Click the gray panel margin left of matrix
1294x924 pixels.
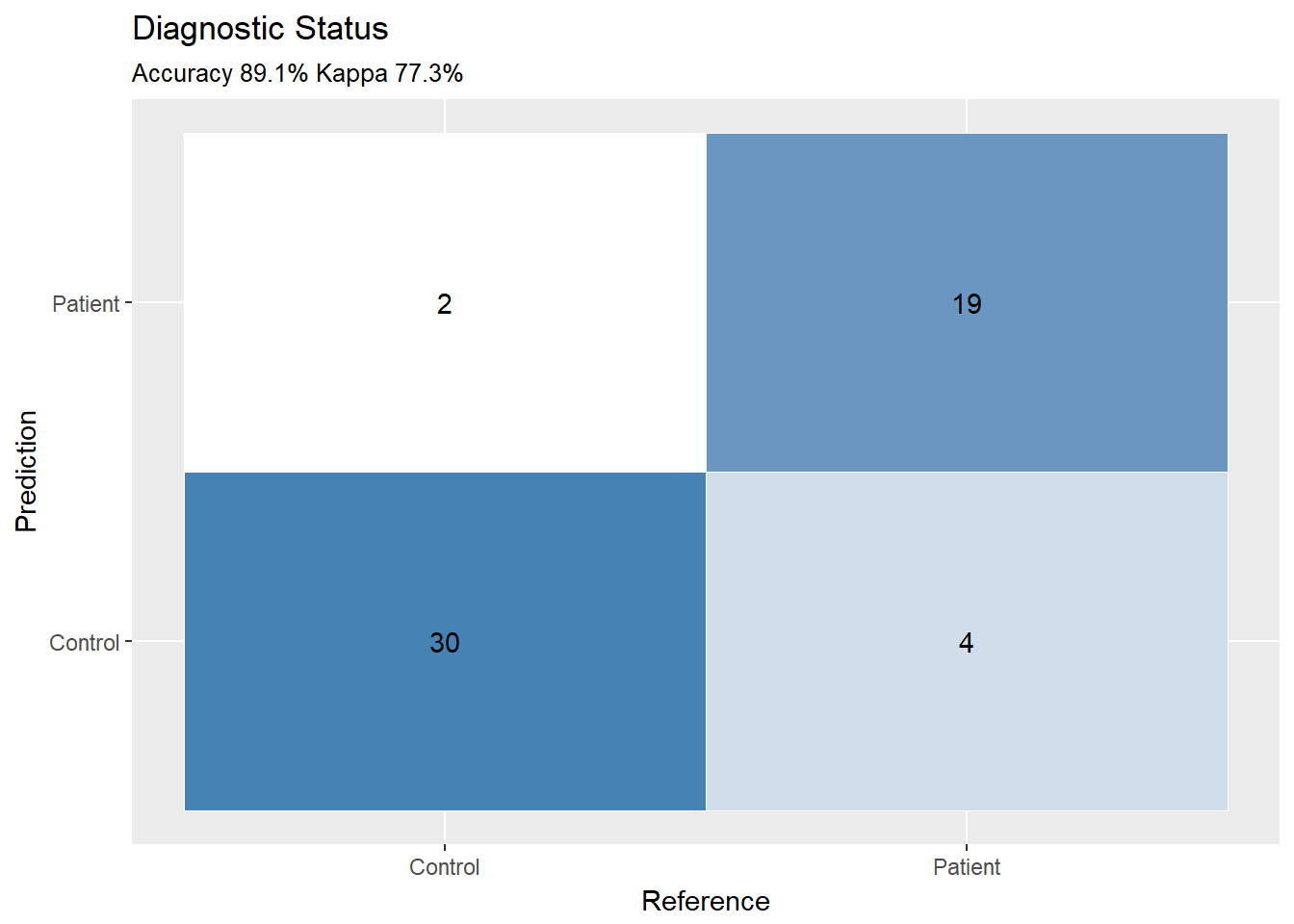point(158,472)
